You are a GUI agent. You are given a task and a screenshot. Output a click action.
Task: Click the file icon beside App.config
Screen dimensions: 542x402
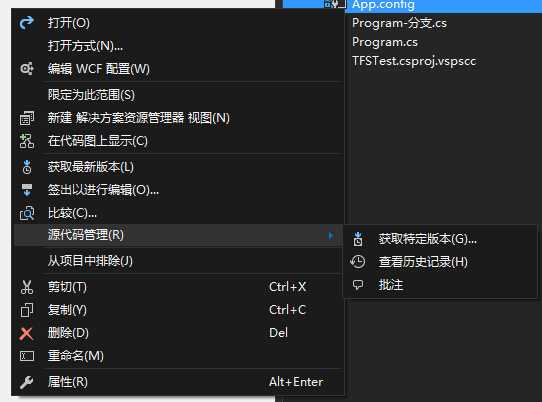pos(335,4)
